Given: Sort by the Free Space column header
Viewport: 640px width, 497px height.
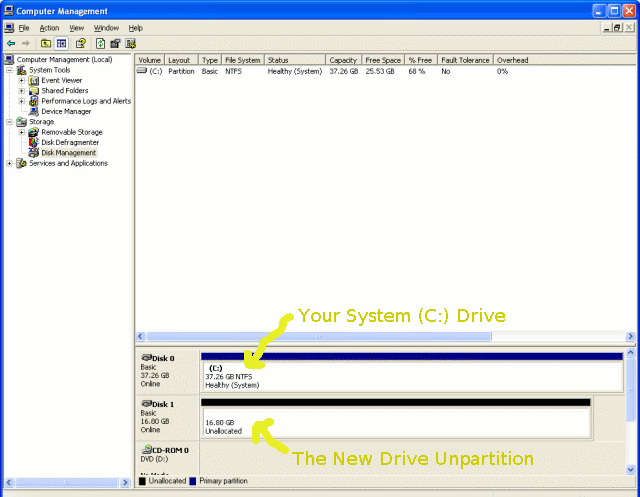Looking at the screenshot, I should tap(383, 60).
